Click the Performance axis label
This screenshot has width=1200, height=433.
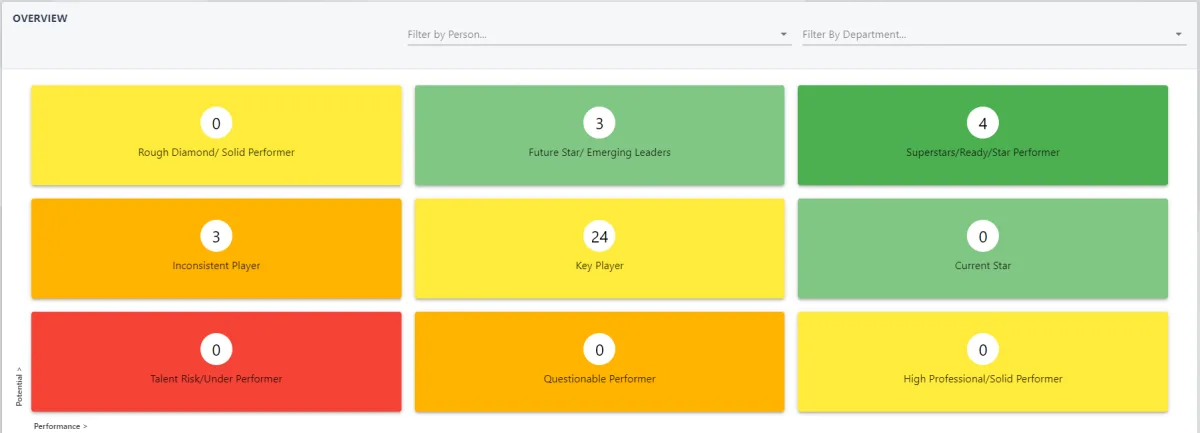[x=60, y=426]
